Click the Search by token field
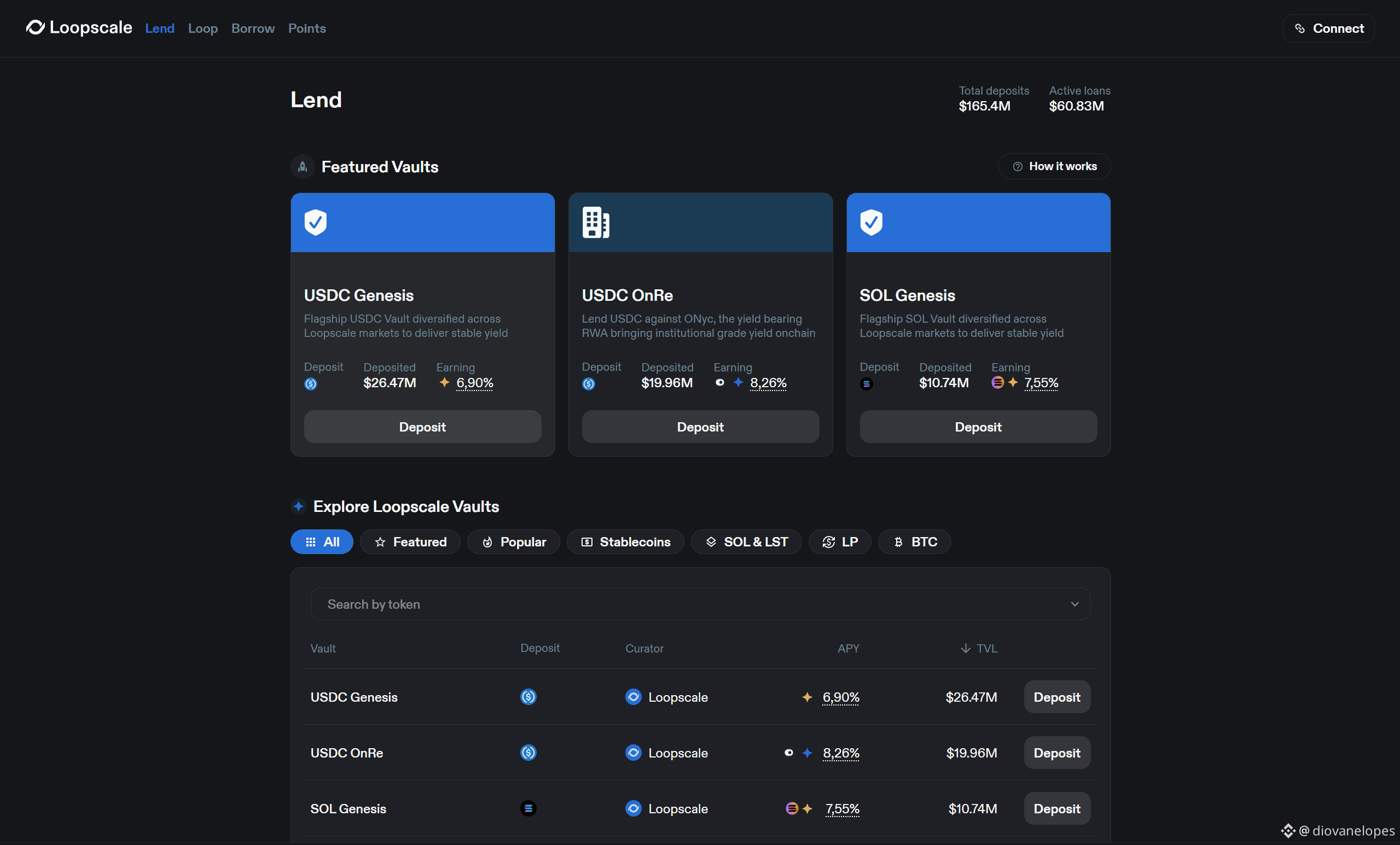Viewport: 1400px width, 845px height. click(x=682, y=604)
